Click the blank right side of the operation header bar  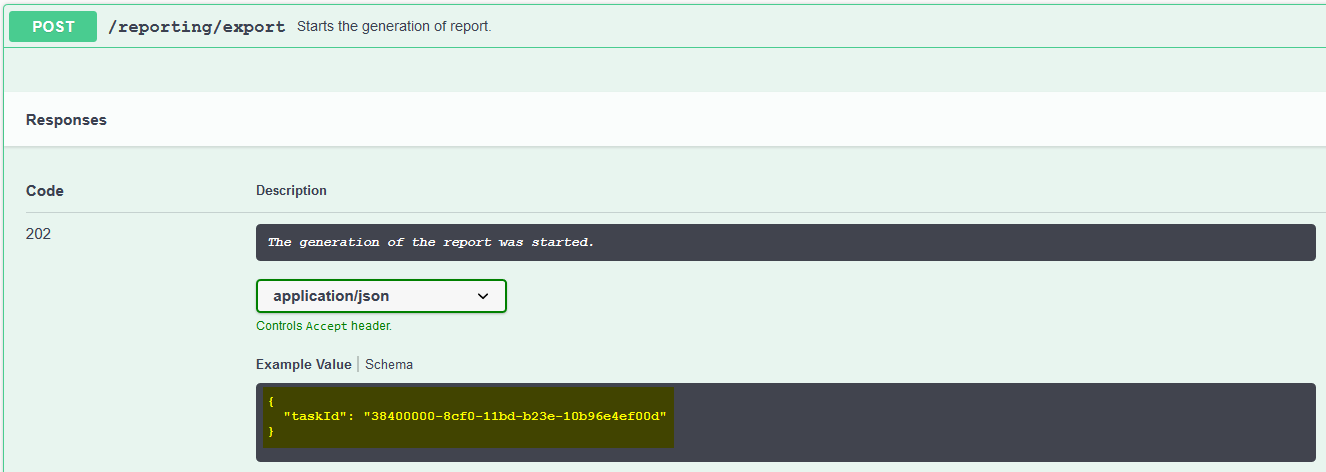(900, 27)
